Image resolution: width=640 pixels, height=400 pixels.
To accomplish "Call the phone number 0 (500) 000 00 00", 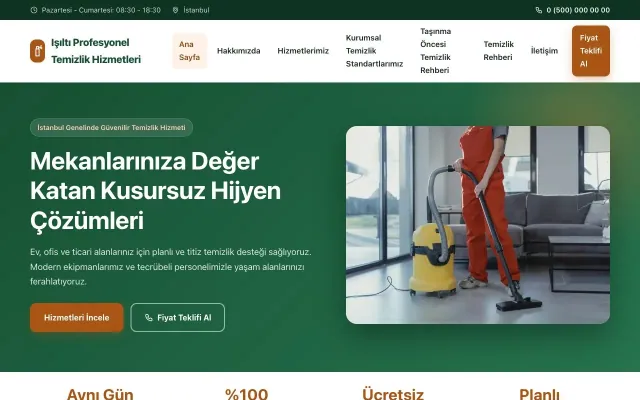I will coord(578,10).
